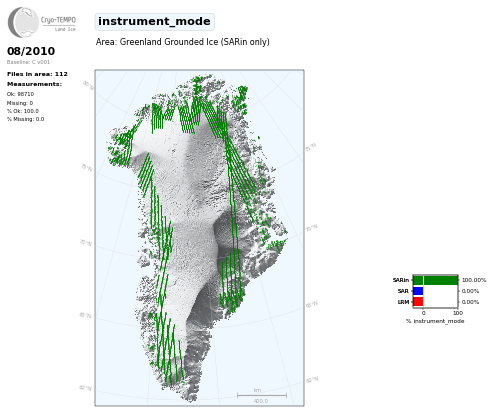Click the instrument_mode title box

(154, 22)
